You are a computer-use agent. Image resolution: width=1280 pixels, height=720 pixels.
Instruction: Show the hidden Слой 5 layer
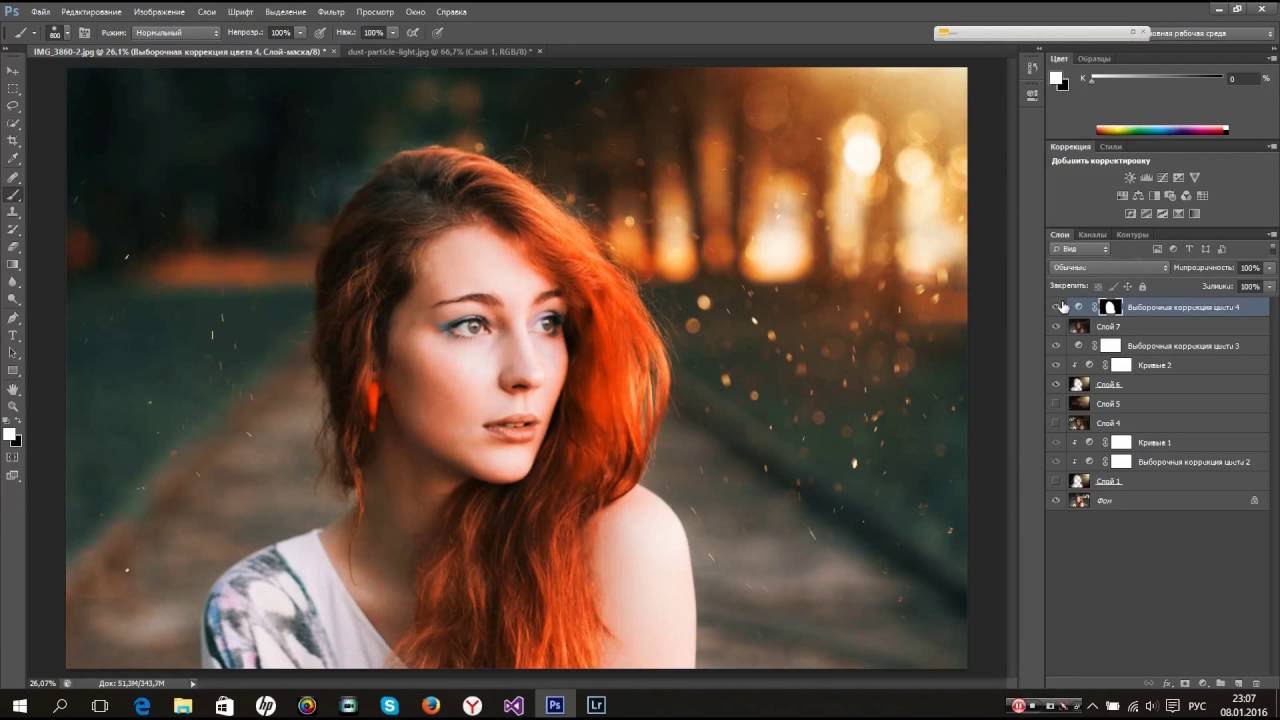pos(1056,404)
